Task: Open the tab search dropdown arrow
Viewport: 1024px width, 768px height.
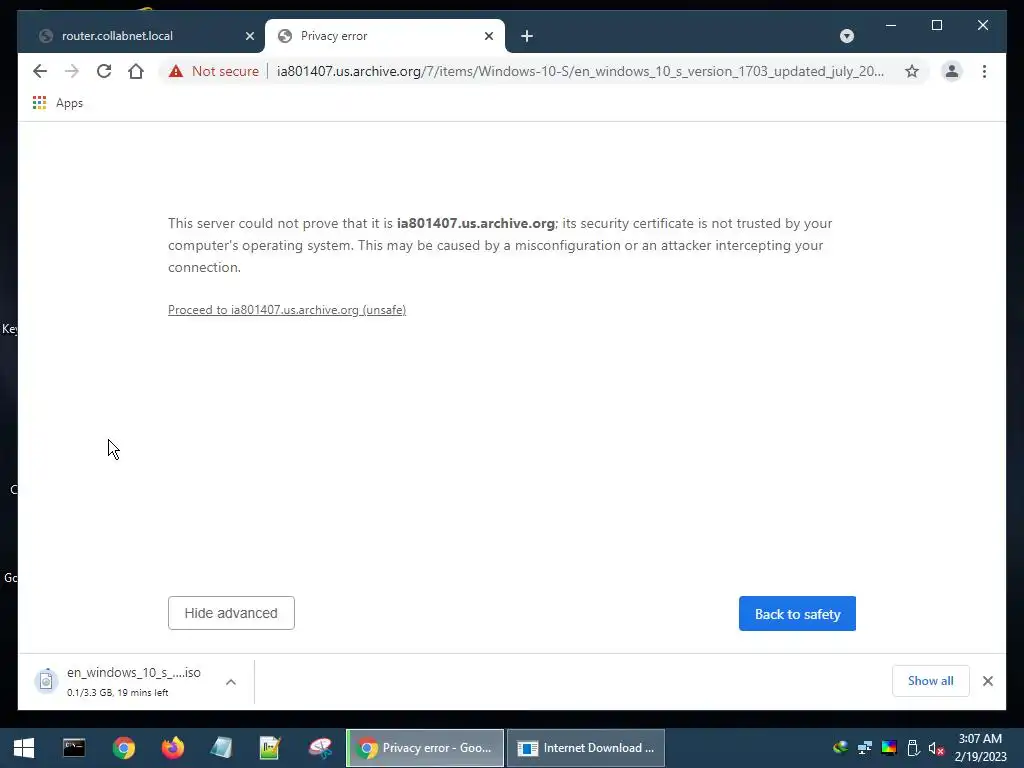Action: pos(846,36)
